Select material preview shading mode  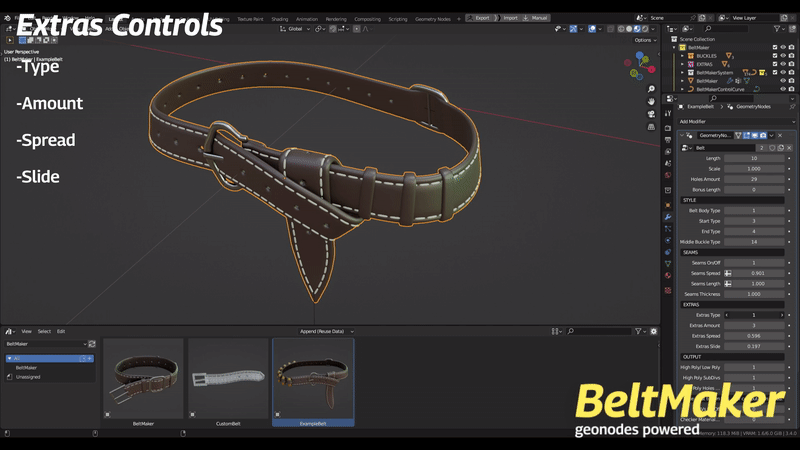637,29
